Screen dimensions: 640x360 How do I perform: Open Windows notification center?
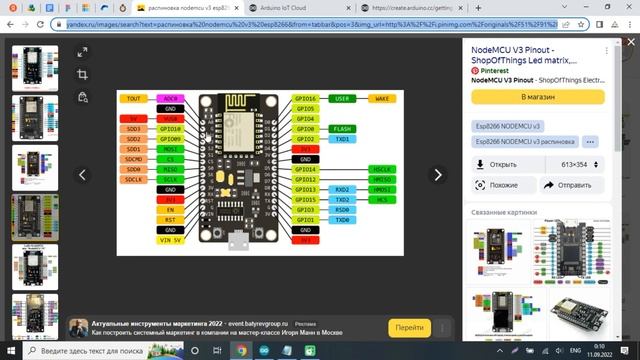coord(624,351)
